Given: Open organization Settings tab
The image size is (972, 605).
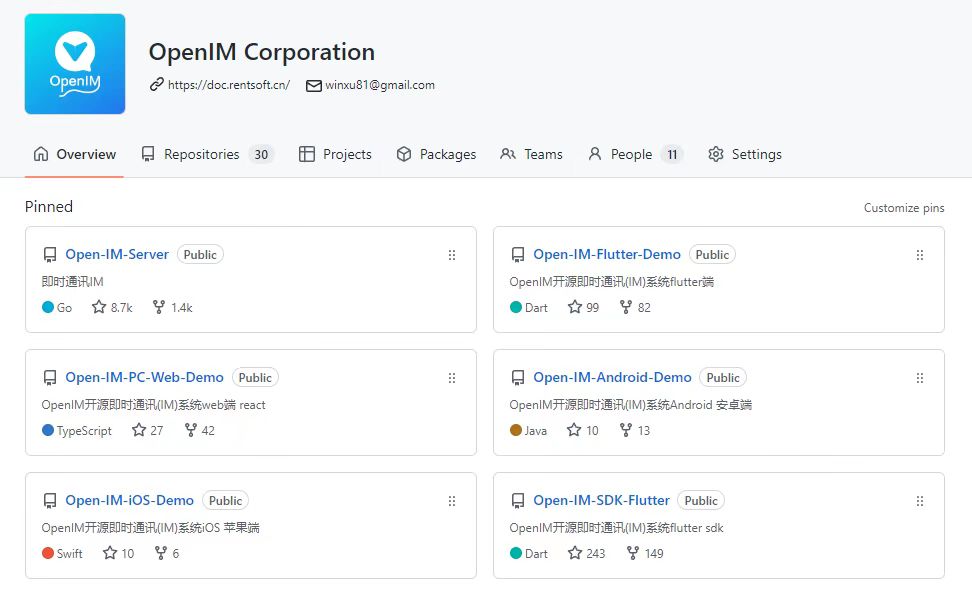Looking at the screenshot, I should [x=745, y=154].
